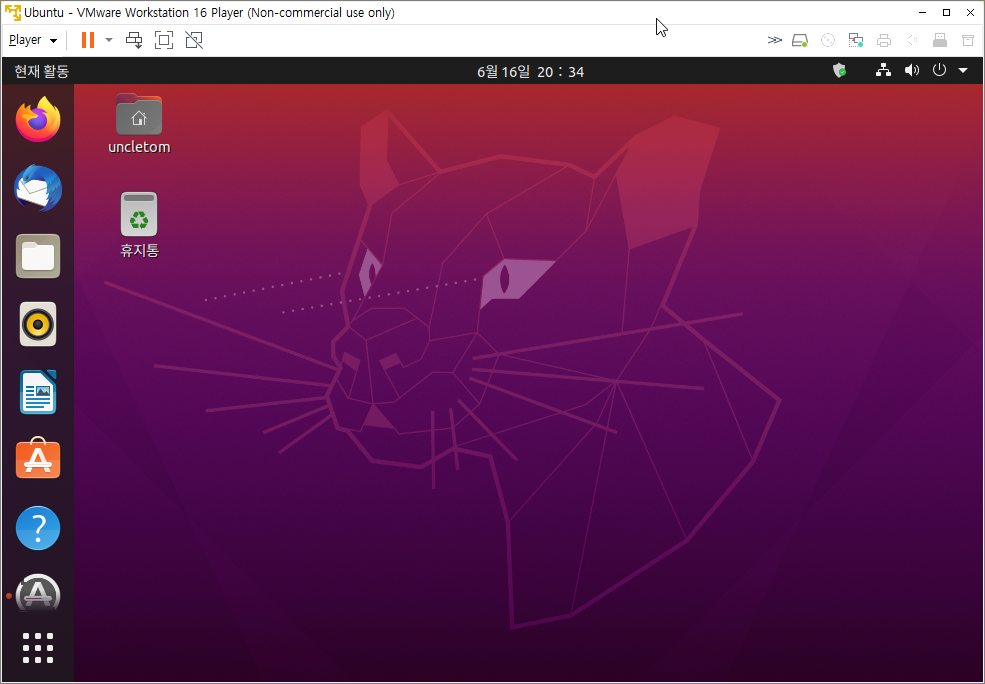Click the sound card device icon
Image resolution: width=985 pixels, height=684 pixels.
pos(912,40)
